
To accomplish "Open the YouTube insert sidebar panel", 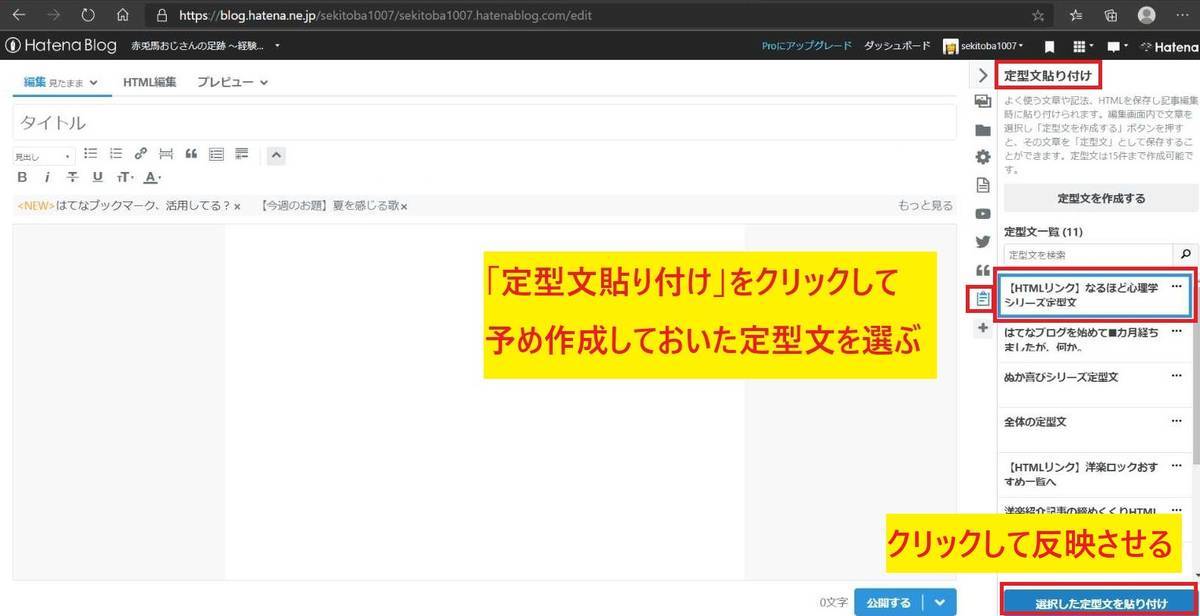I will (982, 213).
